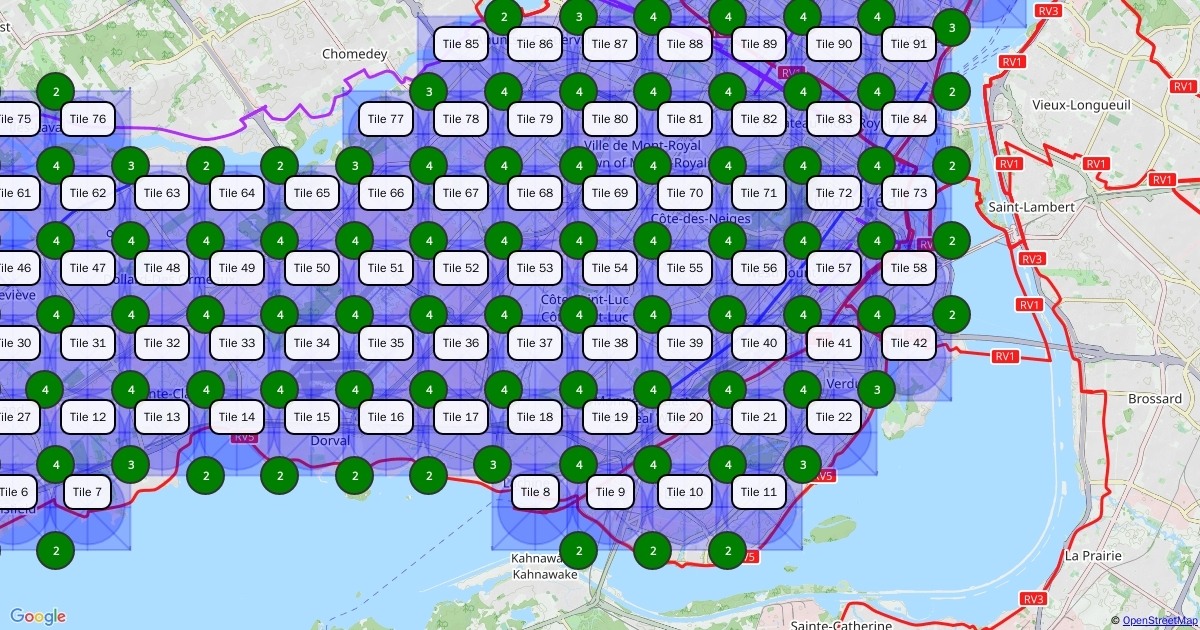The image size is (1200, 630).
Task: Click green marker 3 right of Tile 11
Action: 802,464
